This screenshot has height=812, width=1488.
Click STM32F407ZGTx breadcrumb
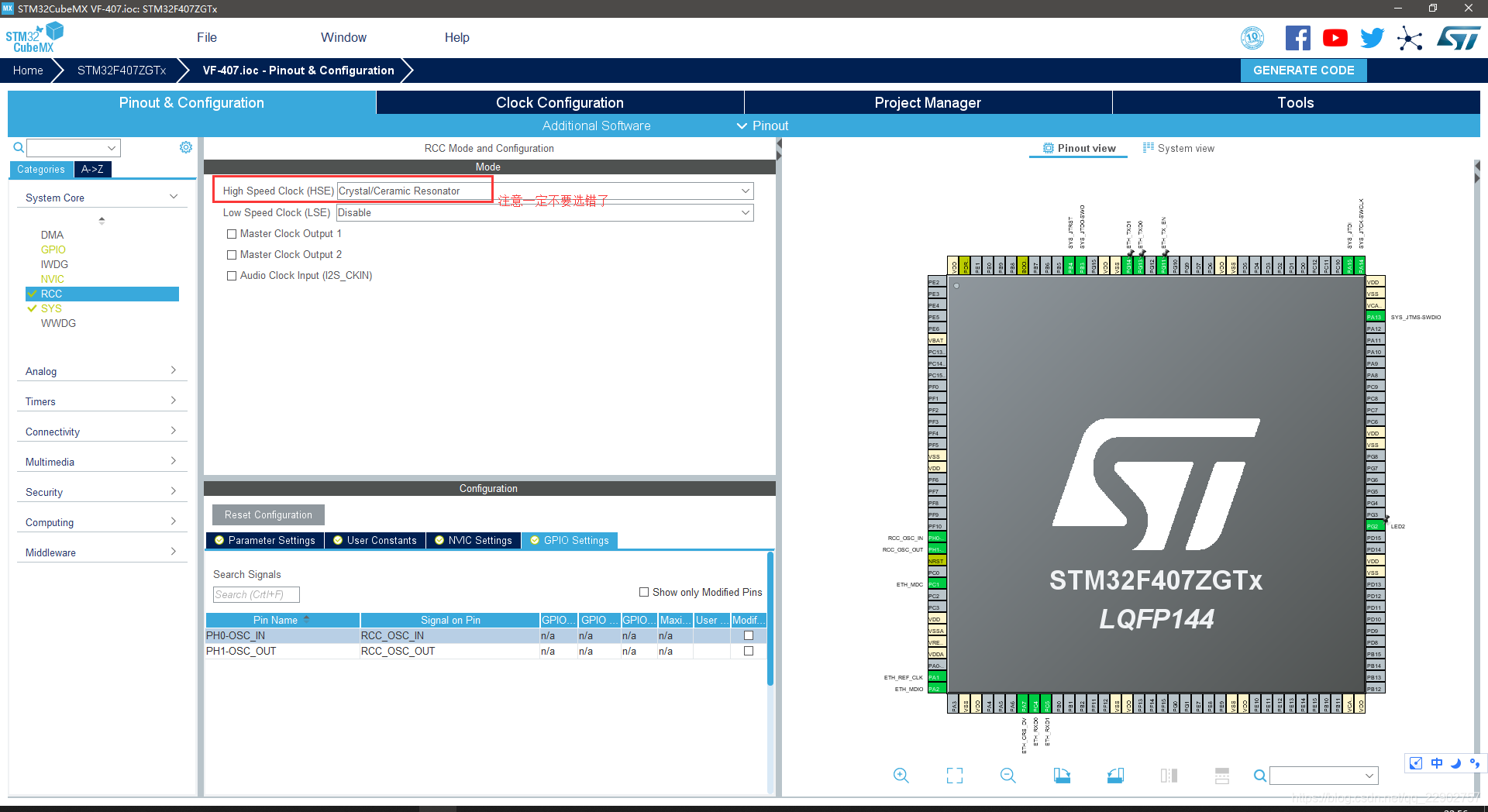pyautogui.click(x=122, y=70)
